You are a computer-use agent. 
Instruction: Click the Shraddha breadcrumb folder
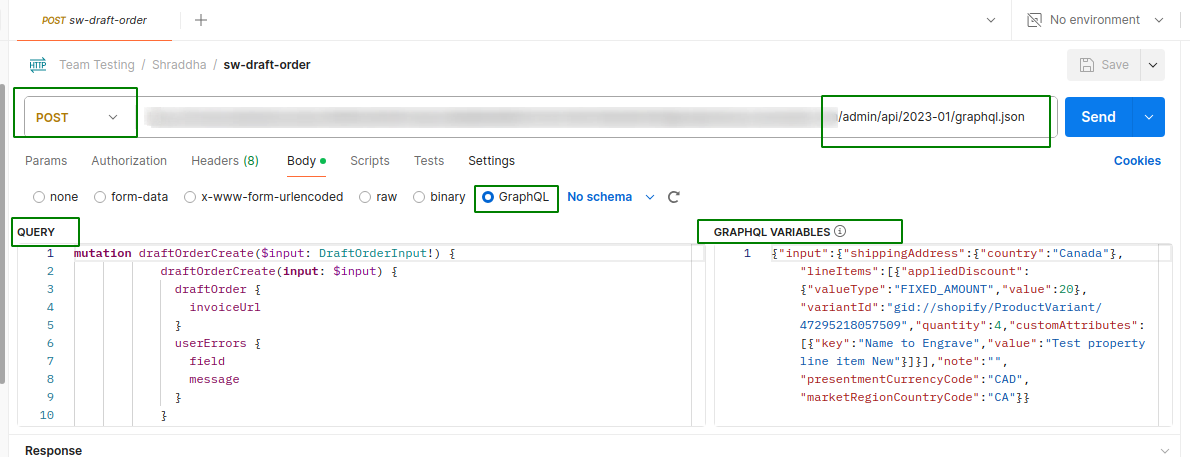(179, 65)
